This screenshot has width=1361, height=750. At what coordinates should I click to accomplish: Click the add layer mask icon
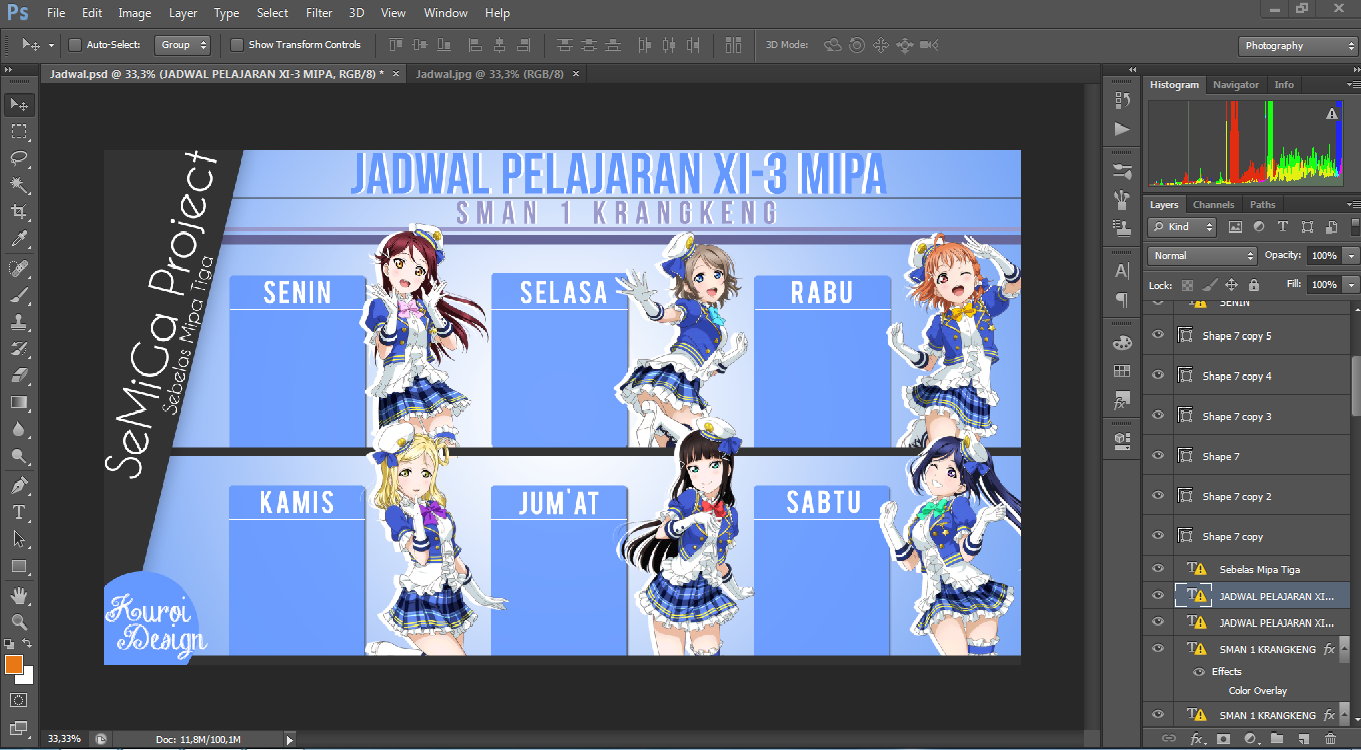(x=1223, y=739)
